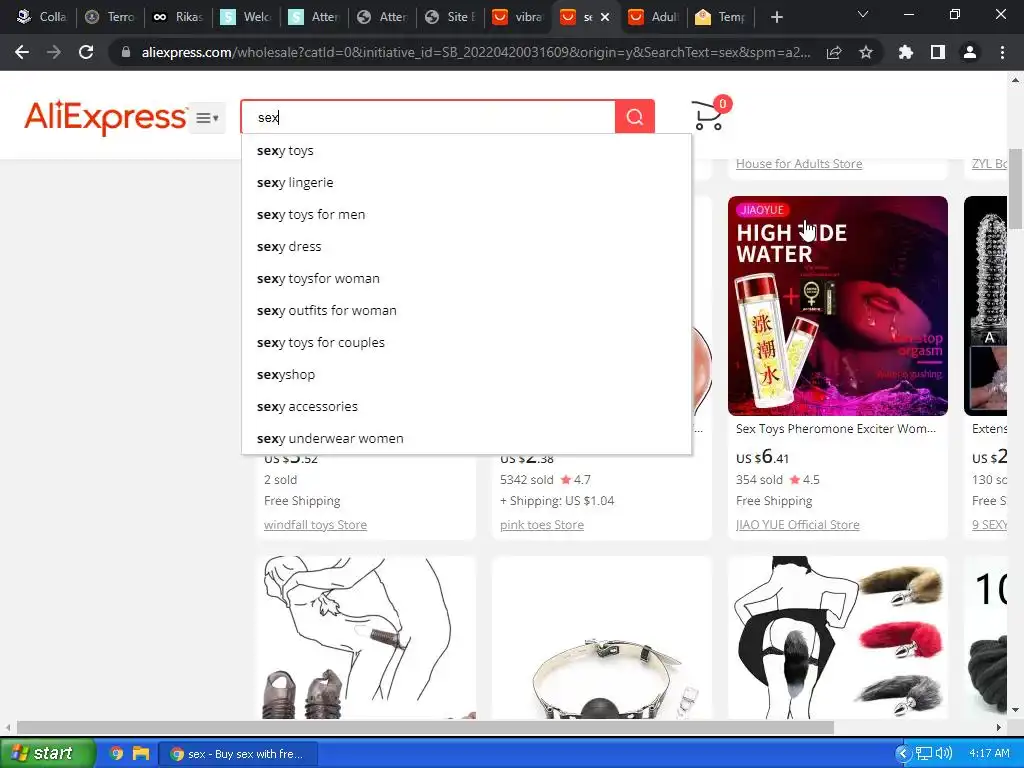Click the '5342 sold' text
The height and width of the screenshot is (768, 1024).
(x=526, y=479)
